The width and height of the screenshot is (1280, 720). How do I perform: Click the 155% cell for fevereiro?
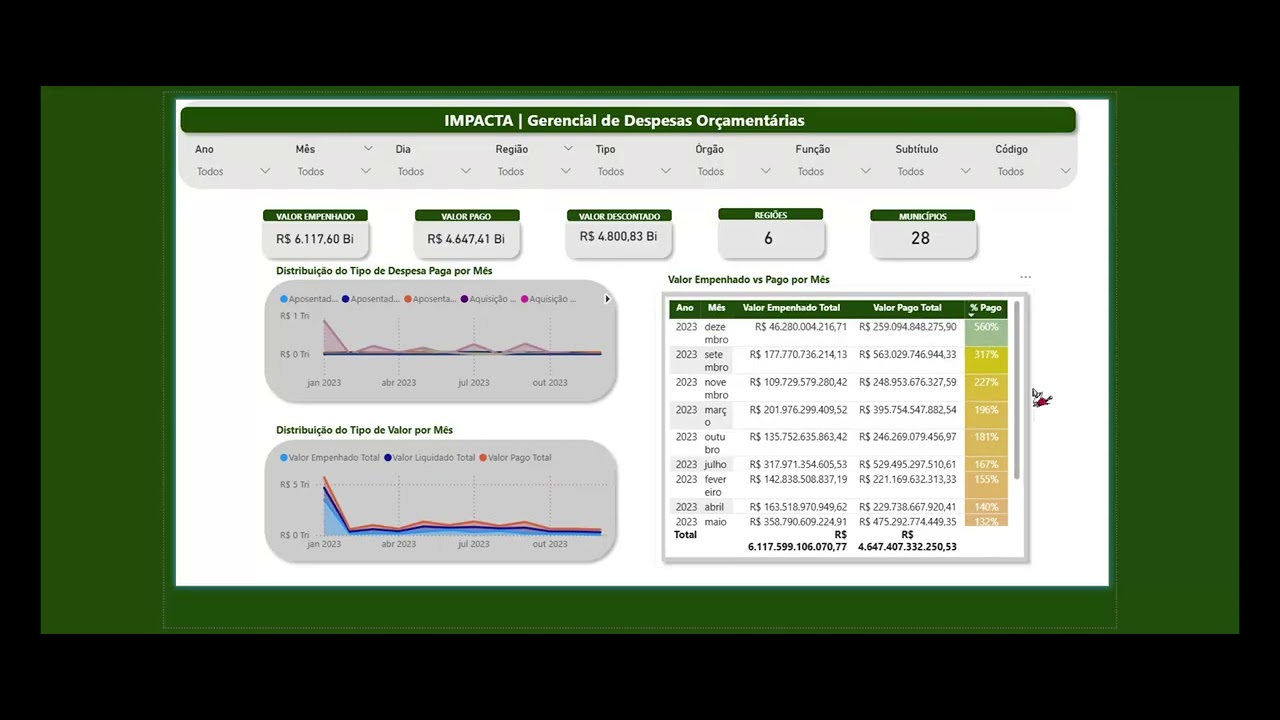point(986,486)
